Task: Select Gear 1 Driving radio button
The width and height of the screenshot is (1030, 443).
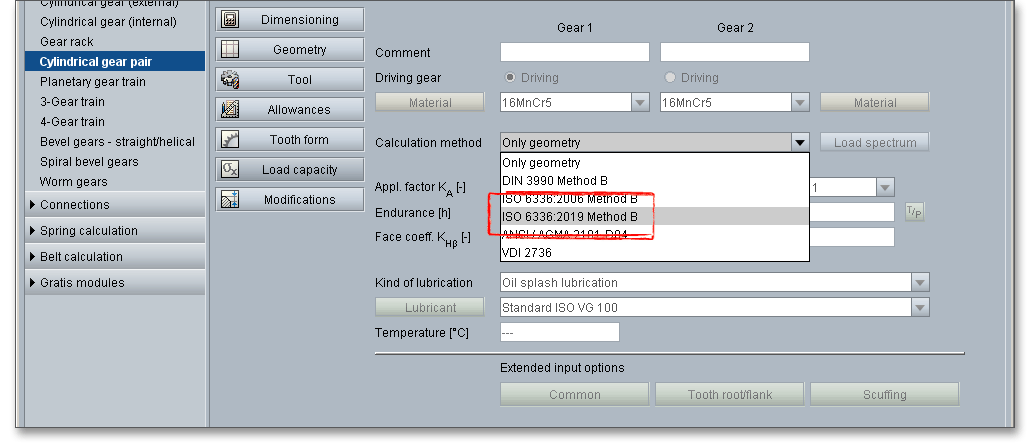Action: [x=510, y=78]
